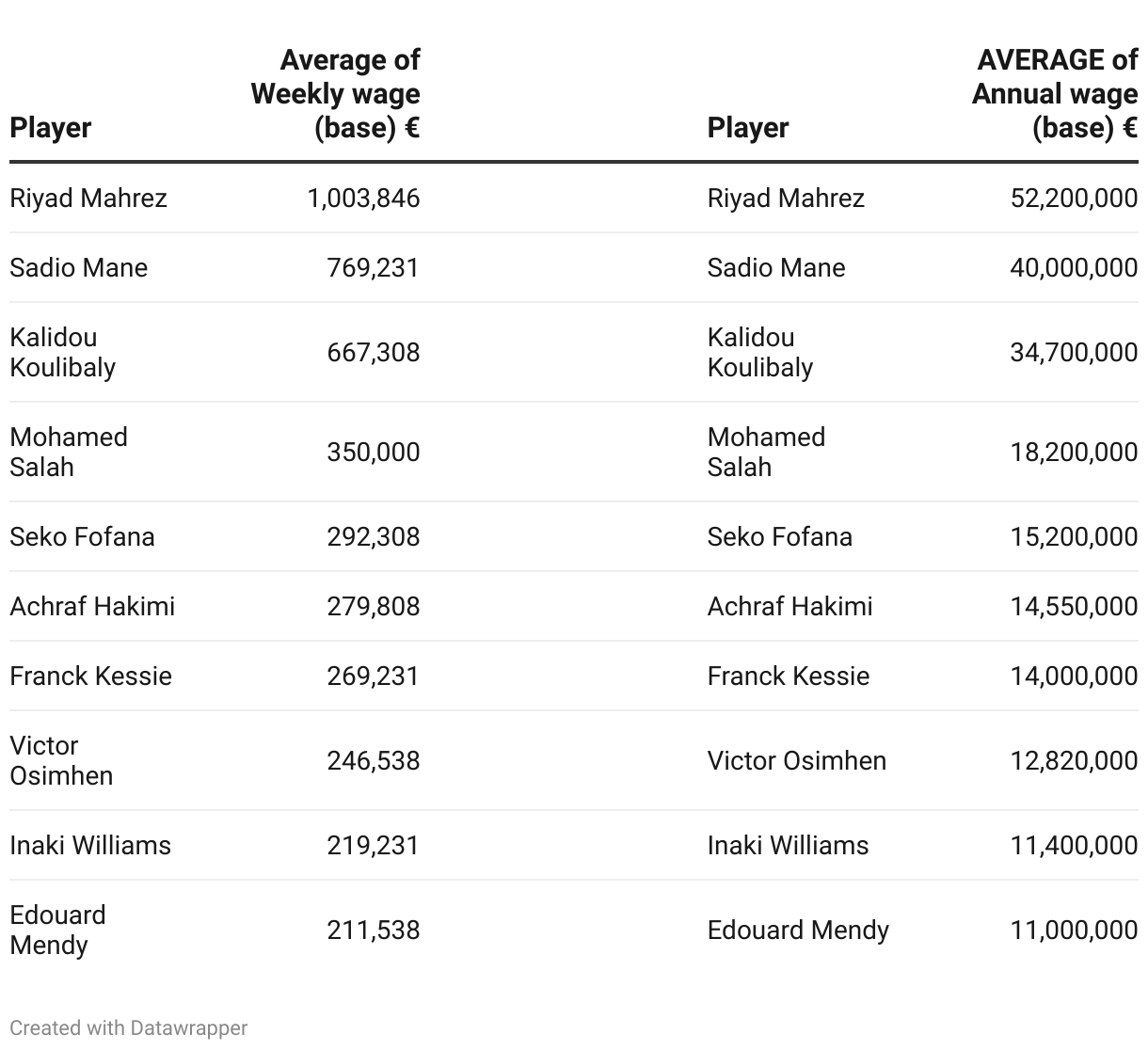Screen dimensions: 1148x1050
Task: Click the 18,200,000 annual wage cell
Action: [1074, 452]
